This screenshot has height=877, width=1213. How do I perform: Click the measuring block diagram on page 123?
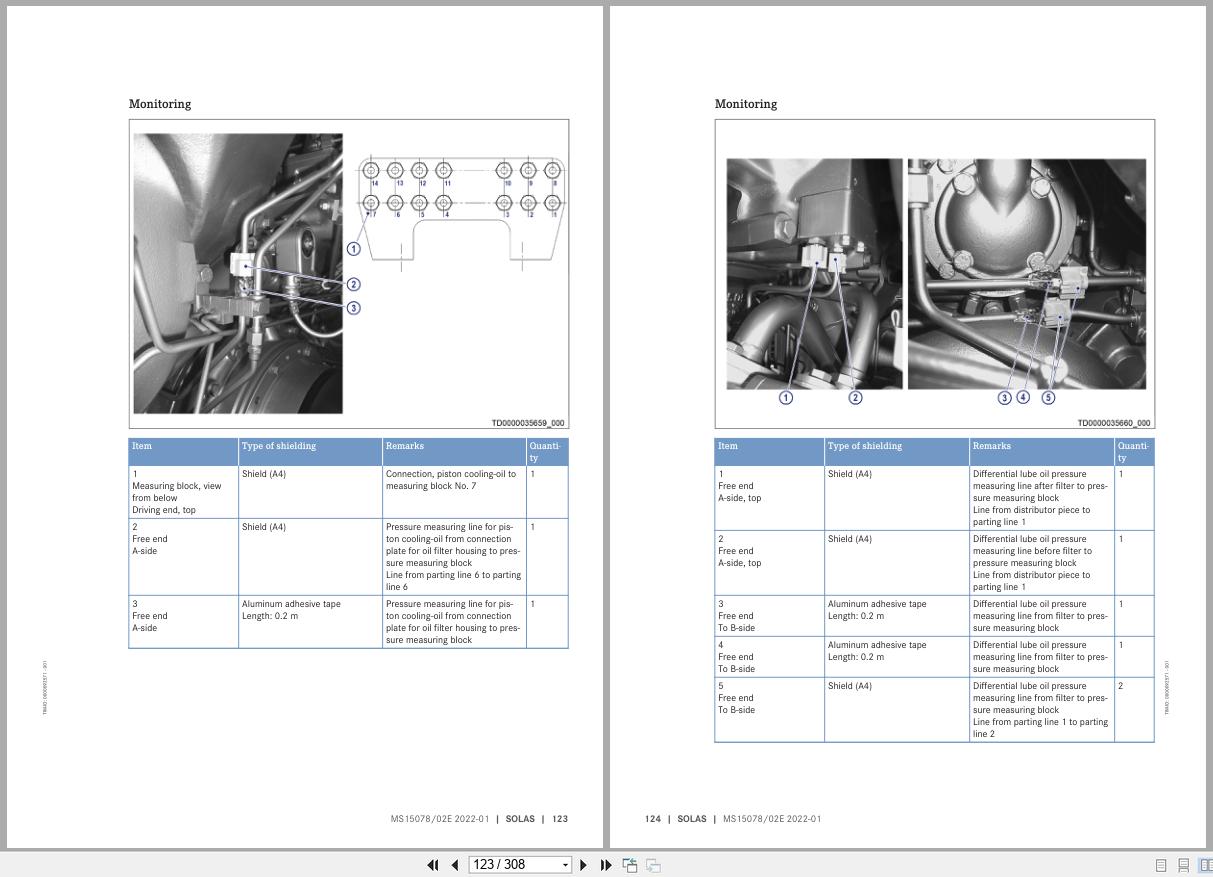pos(461,213)
